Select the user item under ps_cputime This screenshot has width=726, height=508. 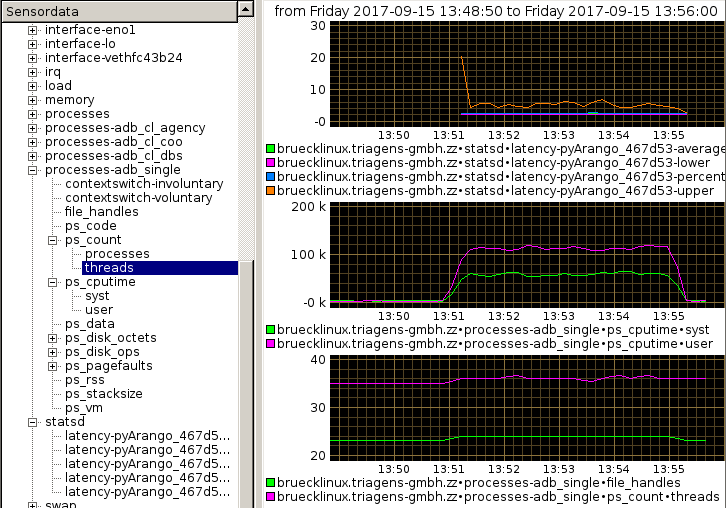(99, 310)
